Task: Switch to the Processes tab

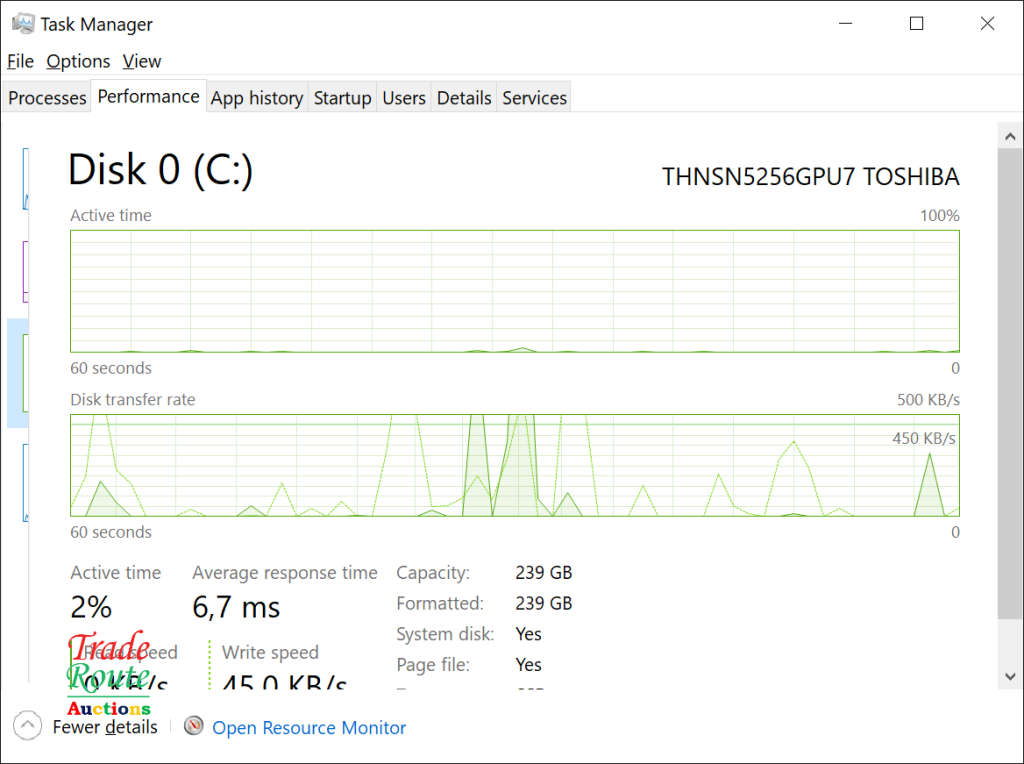Action: (x=47, y=98)
